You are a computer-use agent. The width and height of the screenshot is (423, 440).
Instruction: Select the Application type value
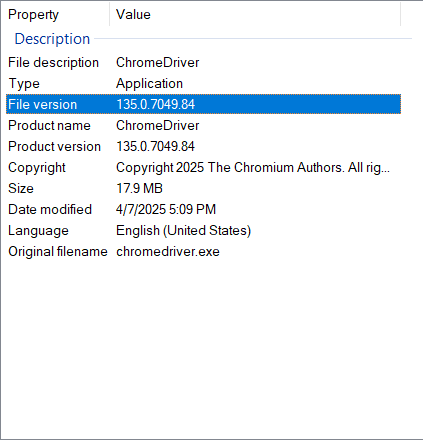[x=149, y=83]
